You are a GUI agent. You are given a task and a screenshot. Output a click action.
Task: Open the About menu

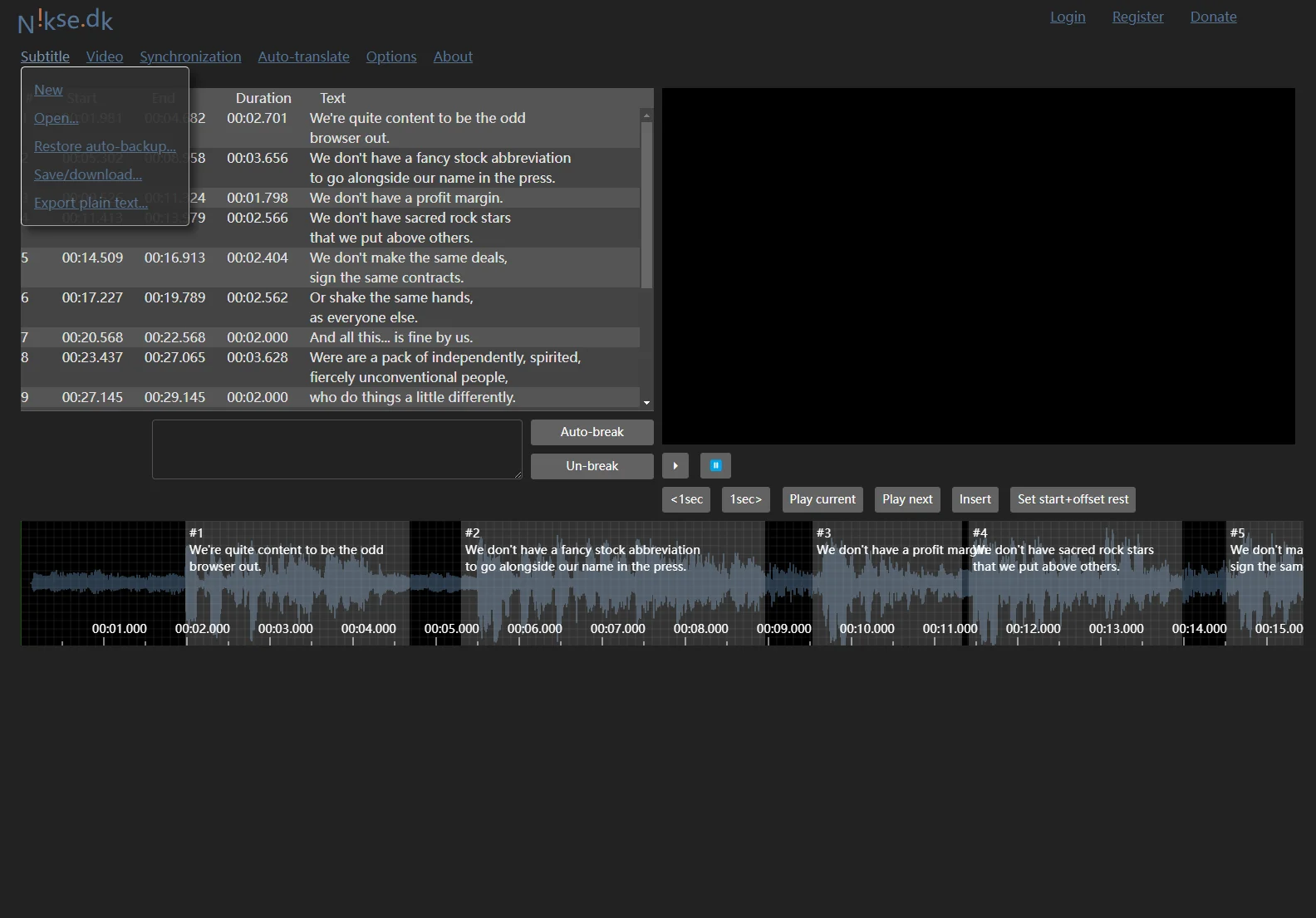453,56
